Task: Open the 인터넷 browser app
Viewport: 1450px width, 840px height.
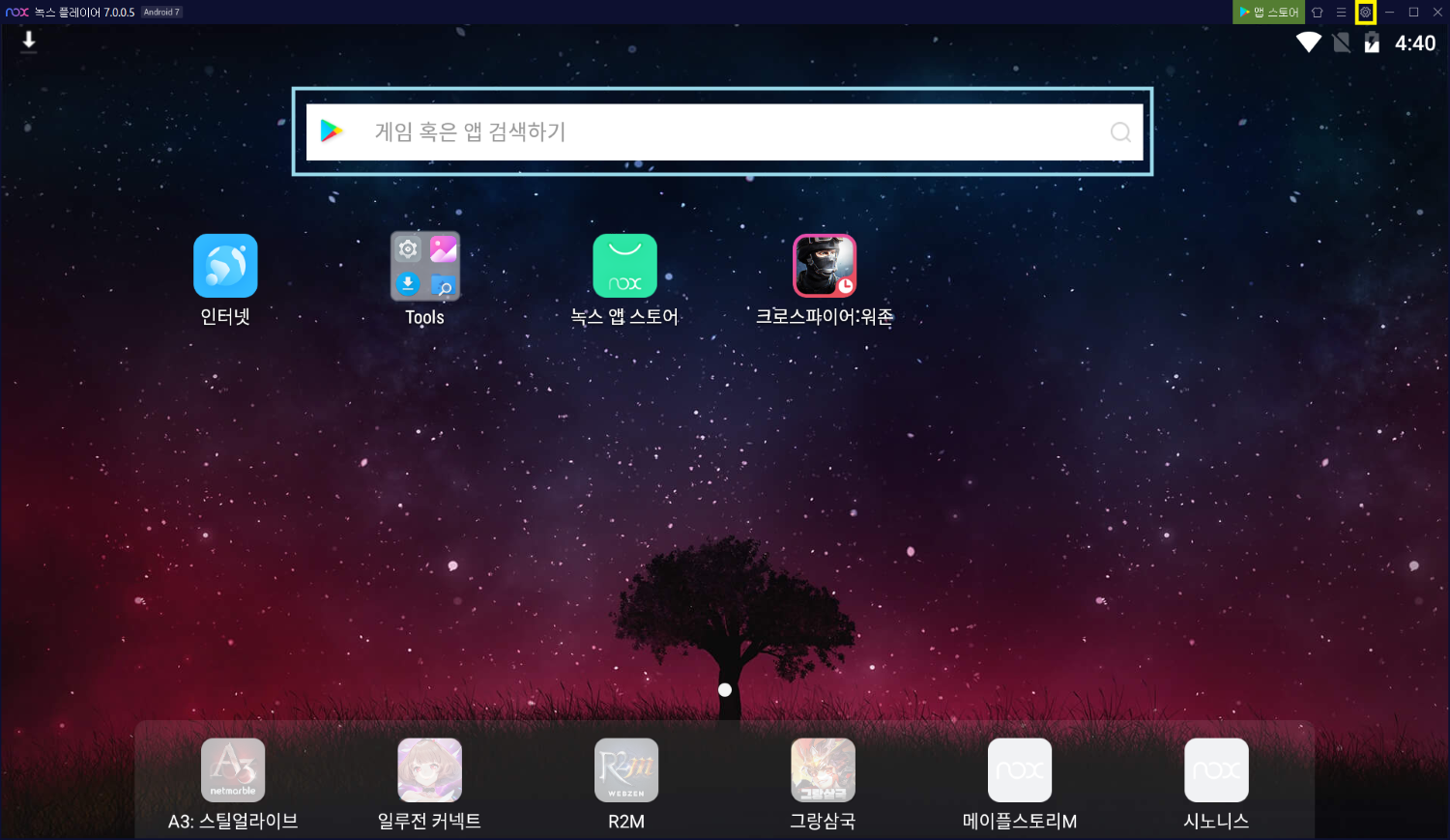Action: coord(225,266)
